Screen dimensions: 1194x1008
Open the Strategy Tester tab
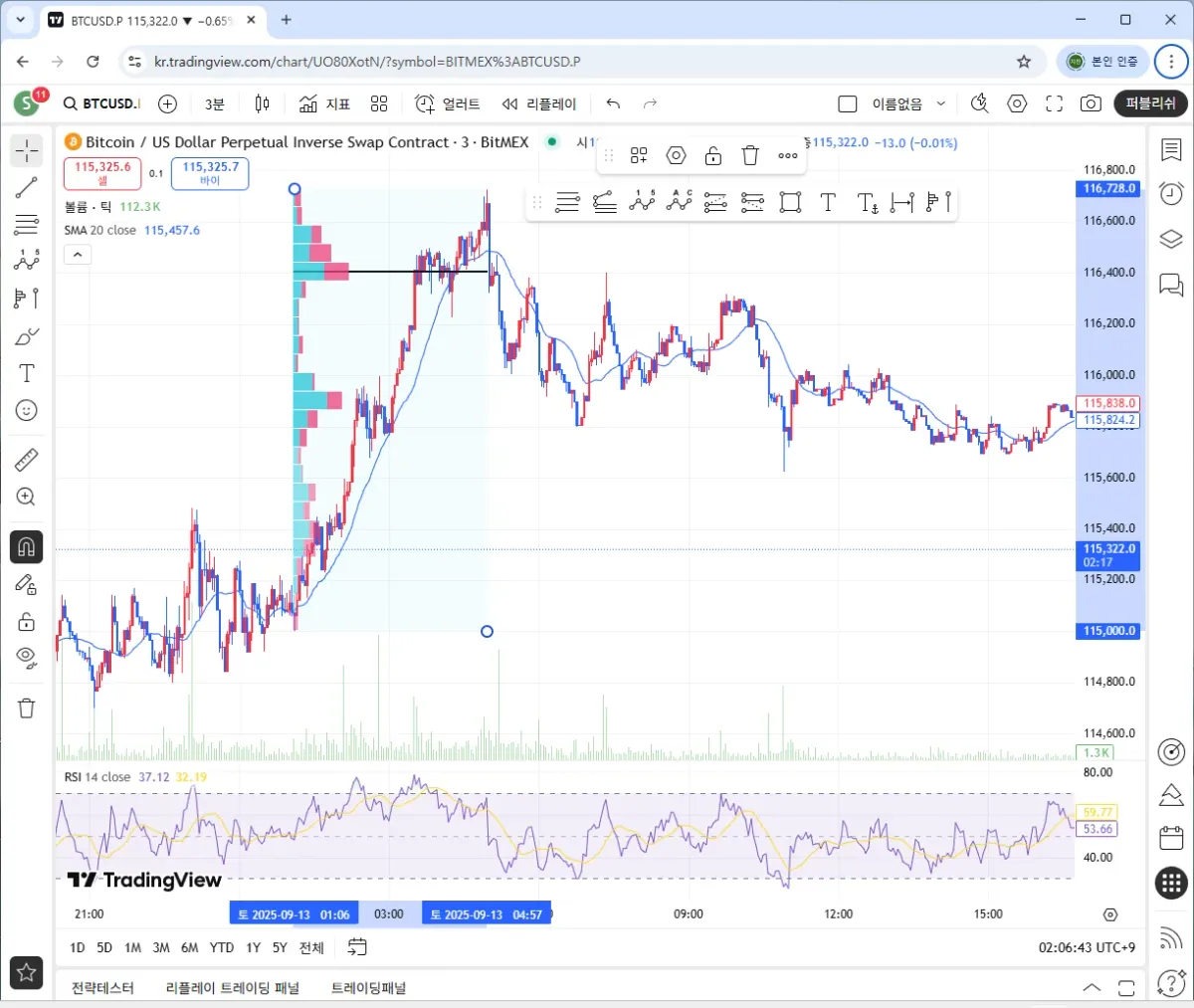click(102, 988)
